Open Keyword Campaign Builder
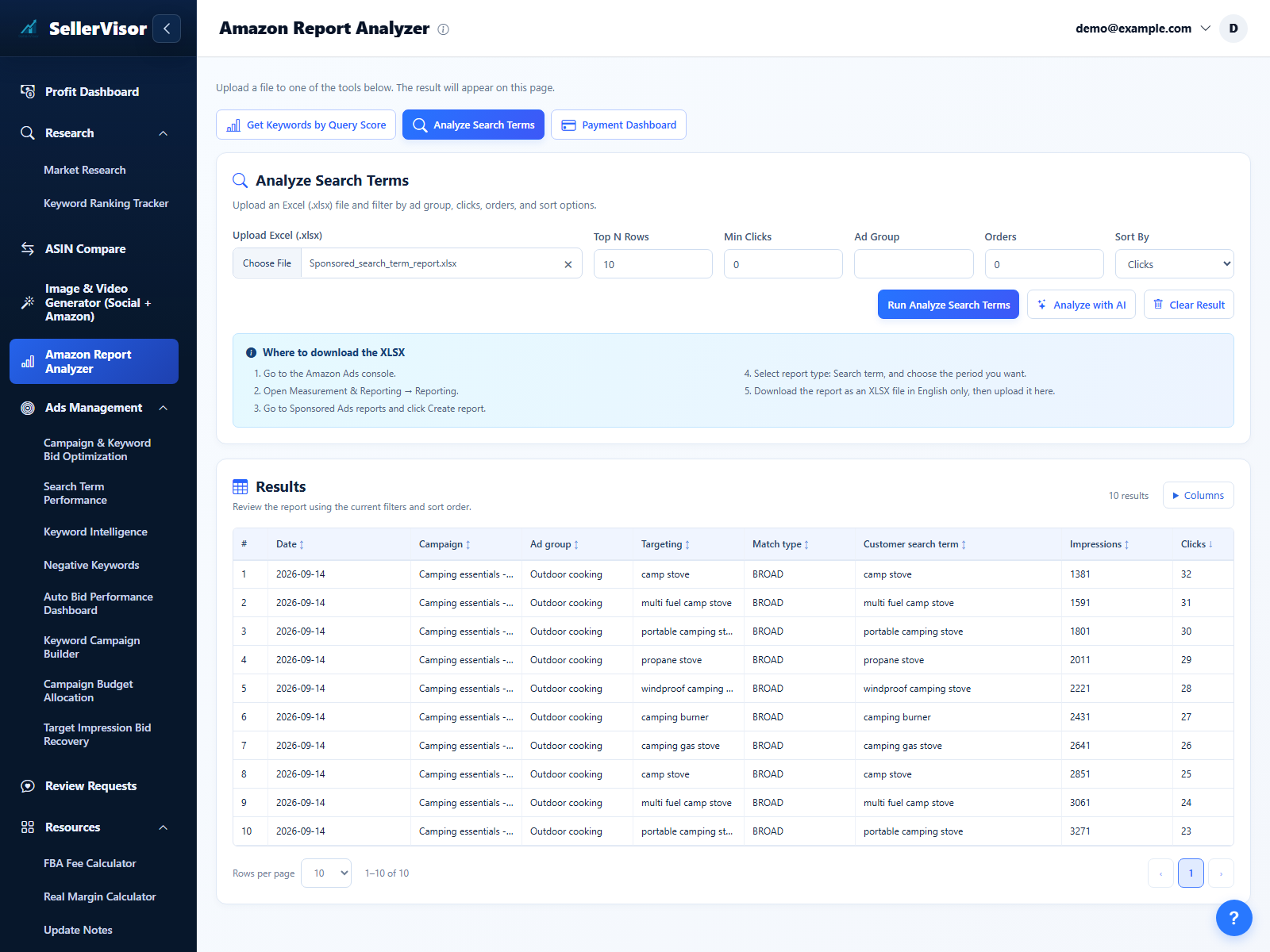The width and height of the screenshot is (1270, 952). tap(91, 647)
